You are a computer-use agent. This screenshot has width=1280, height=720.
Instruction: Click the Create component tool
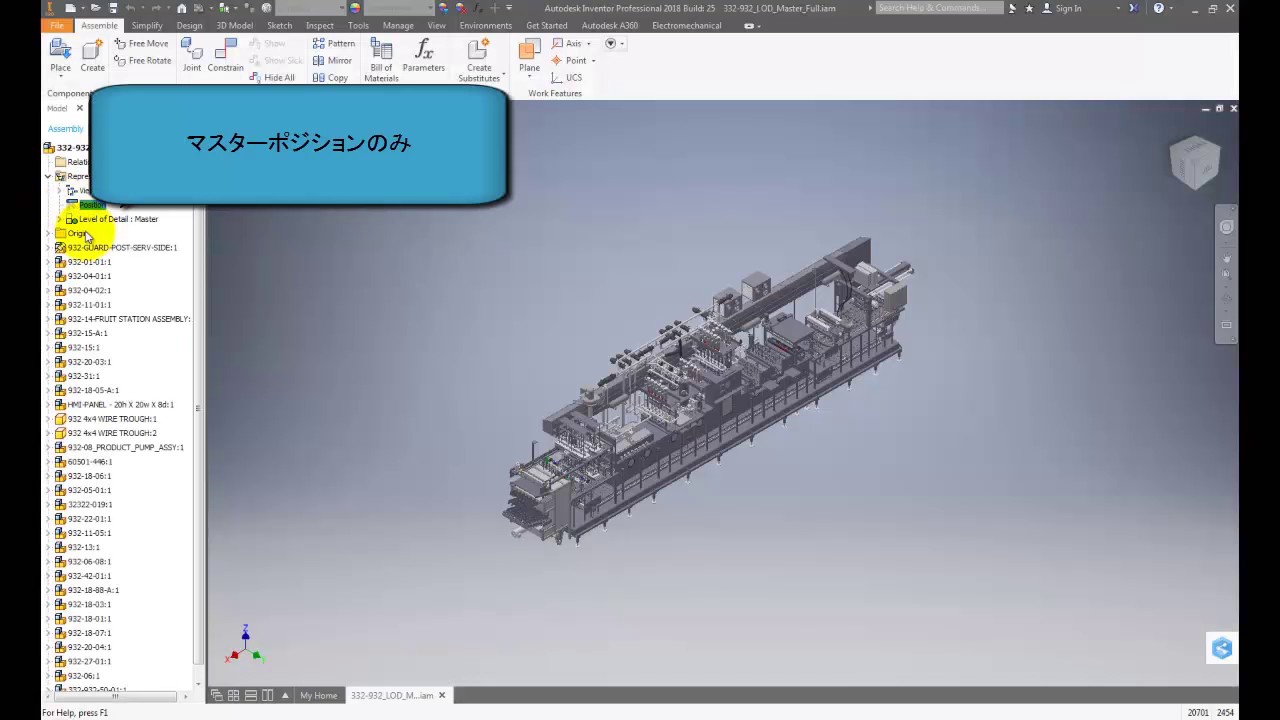tap(92, 55)
